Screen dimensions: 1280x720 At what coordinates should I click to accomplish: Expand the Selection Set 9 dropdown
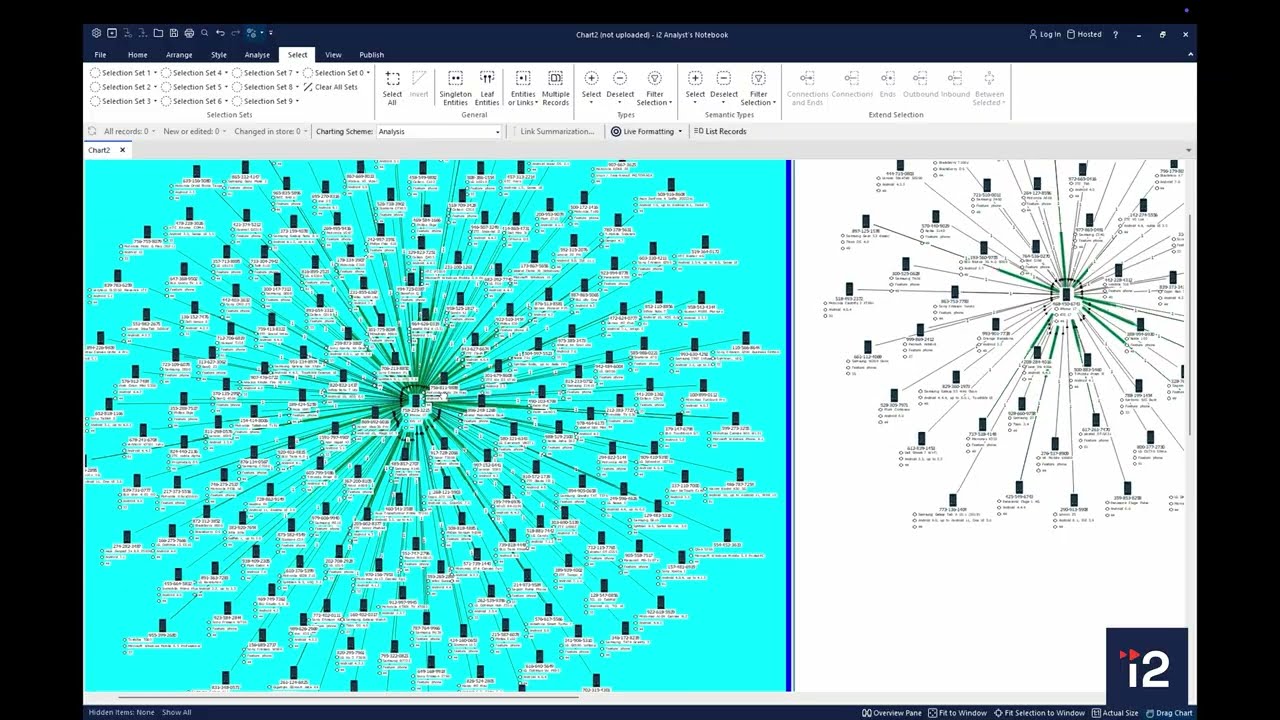[299, 101]
